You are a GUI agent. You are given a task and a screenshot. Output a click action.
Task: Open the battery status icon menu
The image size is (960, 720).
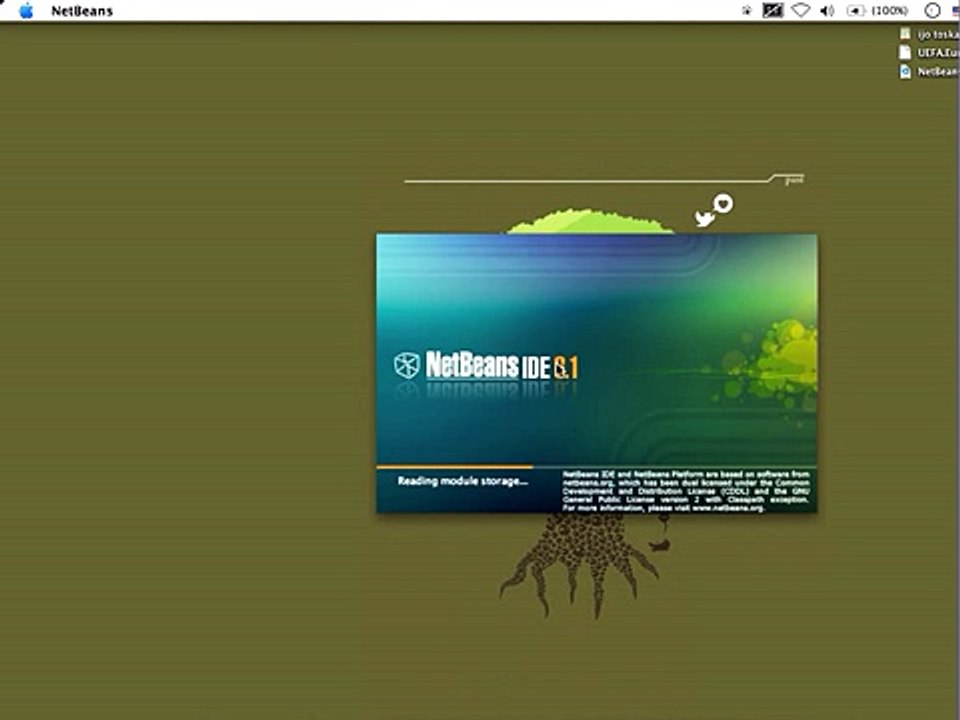pyautogui.click(x=855, y=10)
